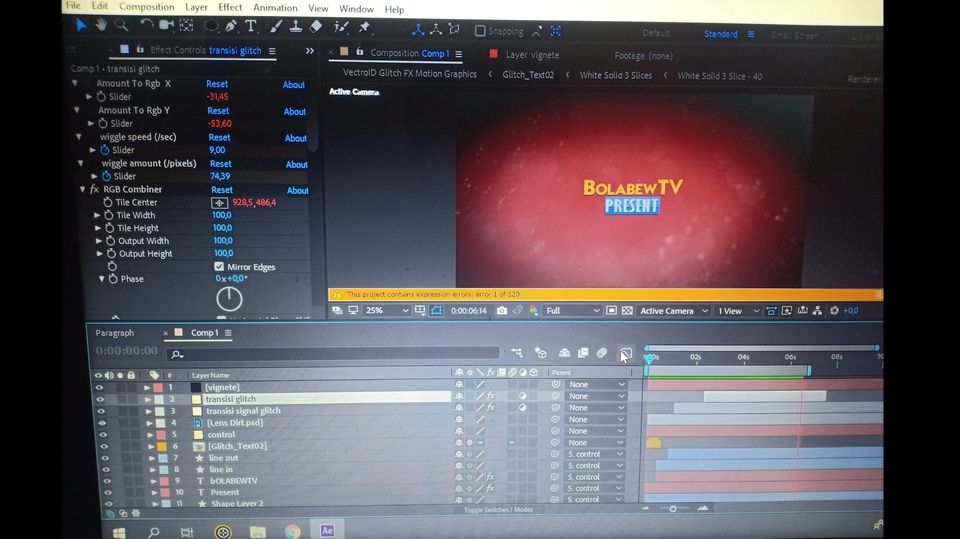Reset the RGB Combiner effect
The width and height of the screenshot is (960, 539).
(222, 190)
